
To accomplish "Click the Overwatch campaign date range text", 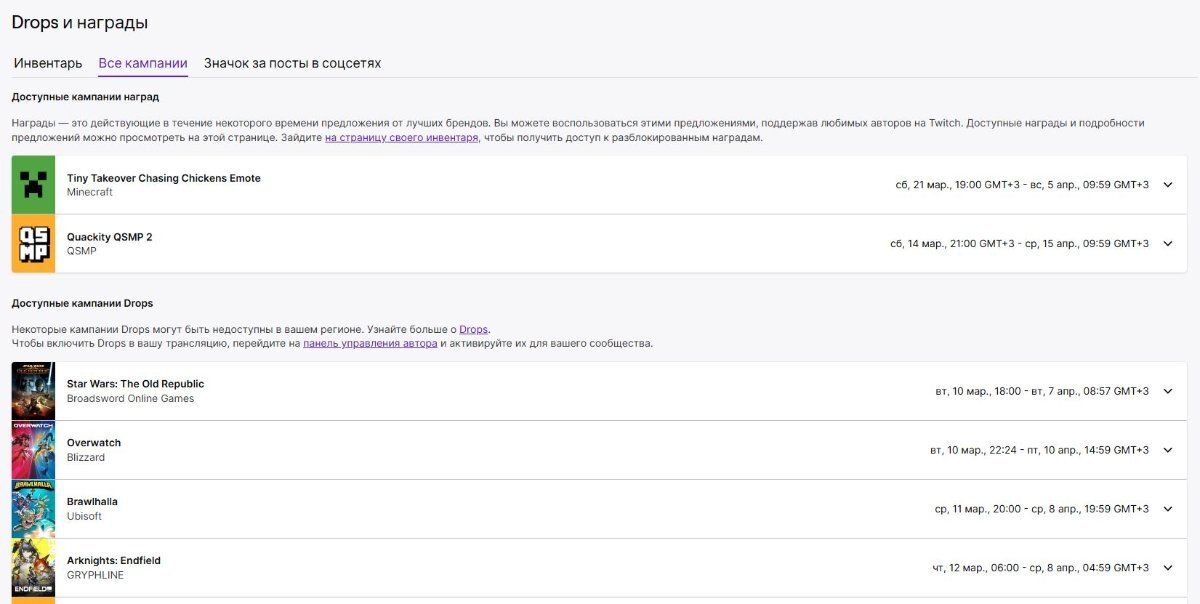I will (1040, 450).
